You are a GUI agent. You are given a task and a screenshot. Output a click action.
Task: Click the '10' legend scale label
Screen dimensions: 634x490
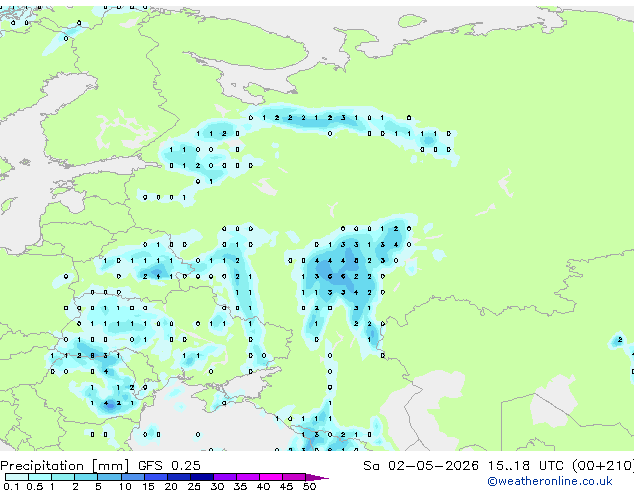125,486
